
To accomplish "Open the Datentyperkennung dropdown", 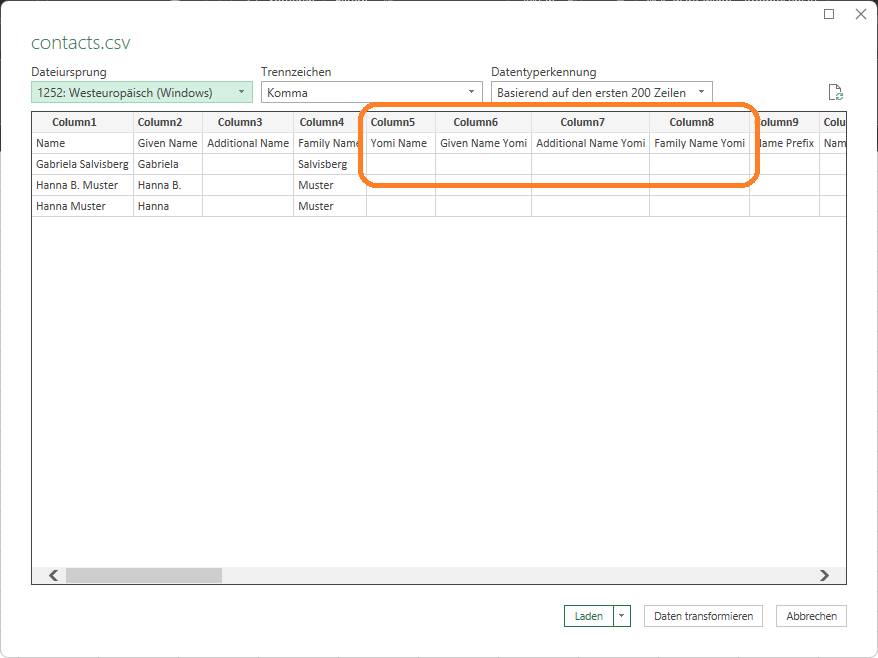I will pyautogui.click(x=601, y=93).
